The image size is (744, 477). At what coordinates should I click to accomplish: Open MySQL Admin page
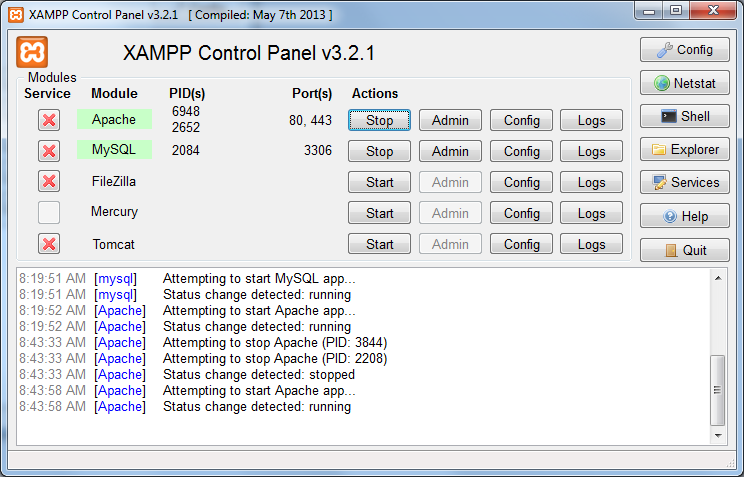(x=450, y=151)
